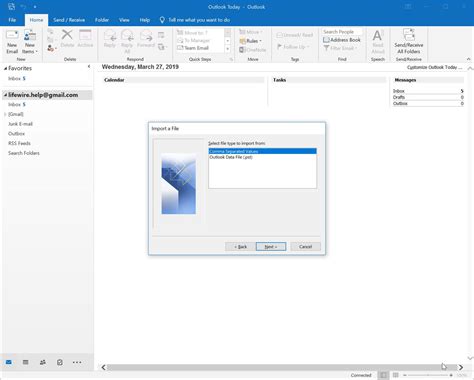
Task: Click Tell me what you want to do box
Action: (199, 20)
